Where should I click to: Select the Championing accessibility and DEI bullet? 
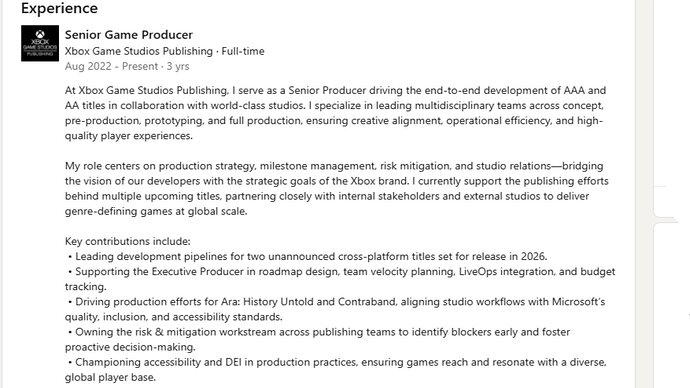pyautogui.click(x=336, y=370)
